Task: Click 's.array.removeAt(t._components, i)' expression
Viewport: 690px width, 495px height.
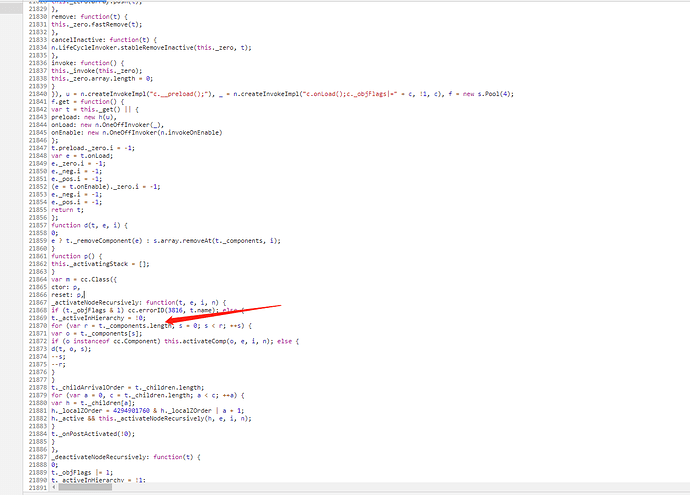Action: pyautogui.click(x=216, y=241)
